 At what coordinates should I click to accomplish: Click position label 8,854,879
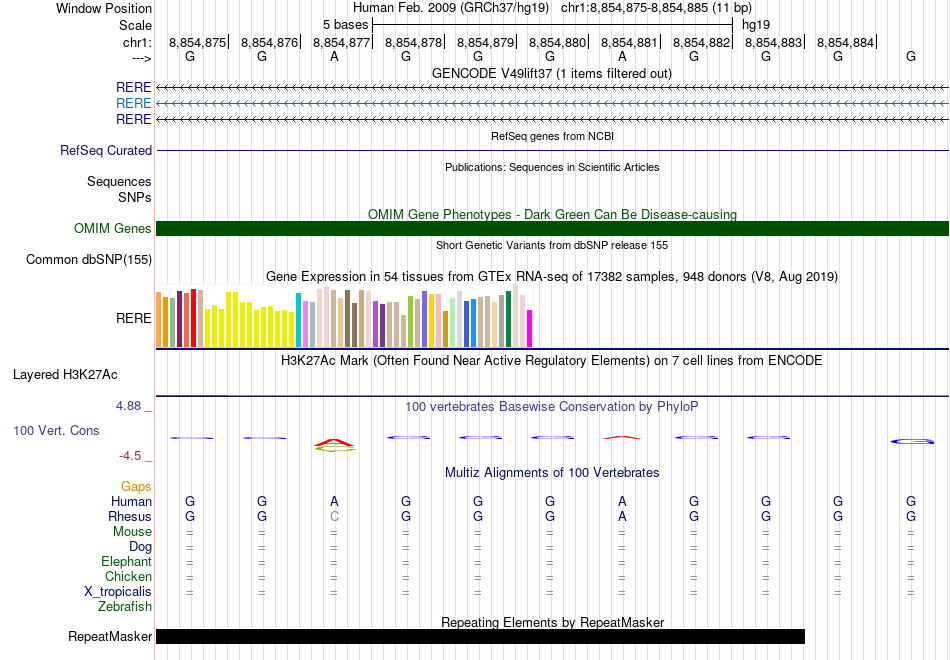[485, 42]
